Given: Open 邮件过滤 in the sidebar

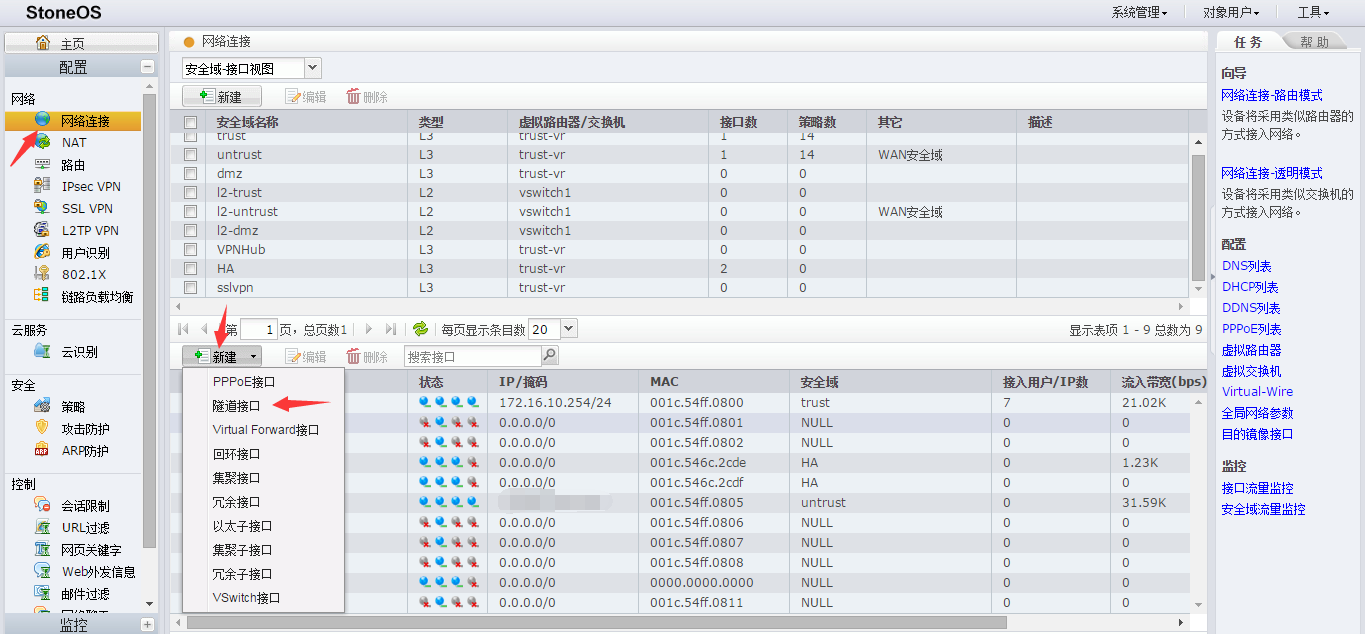Looking at the screenshot, I should click(x=85, y=594).
